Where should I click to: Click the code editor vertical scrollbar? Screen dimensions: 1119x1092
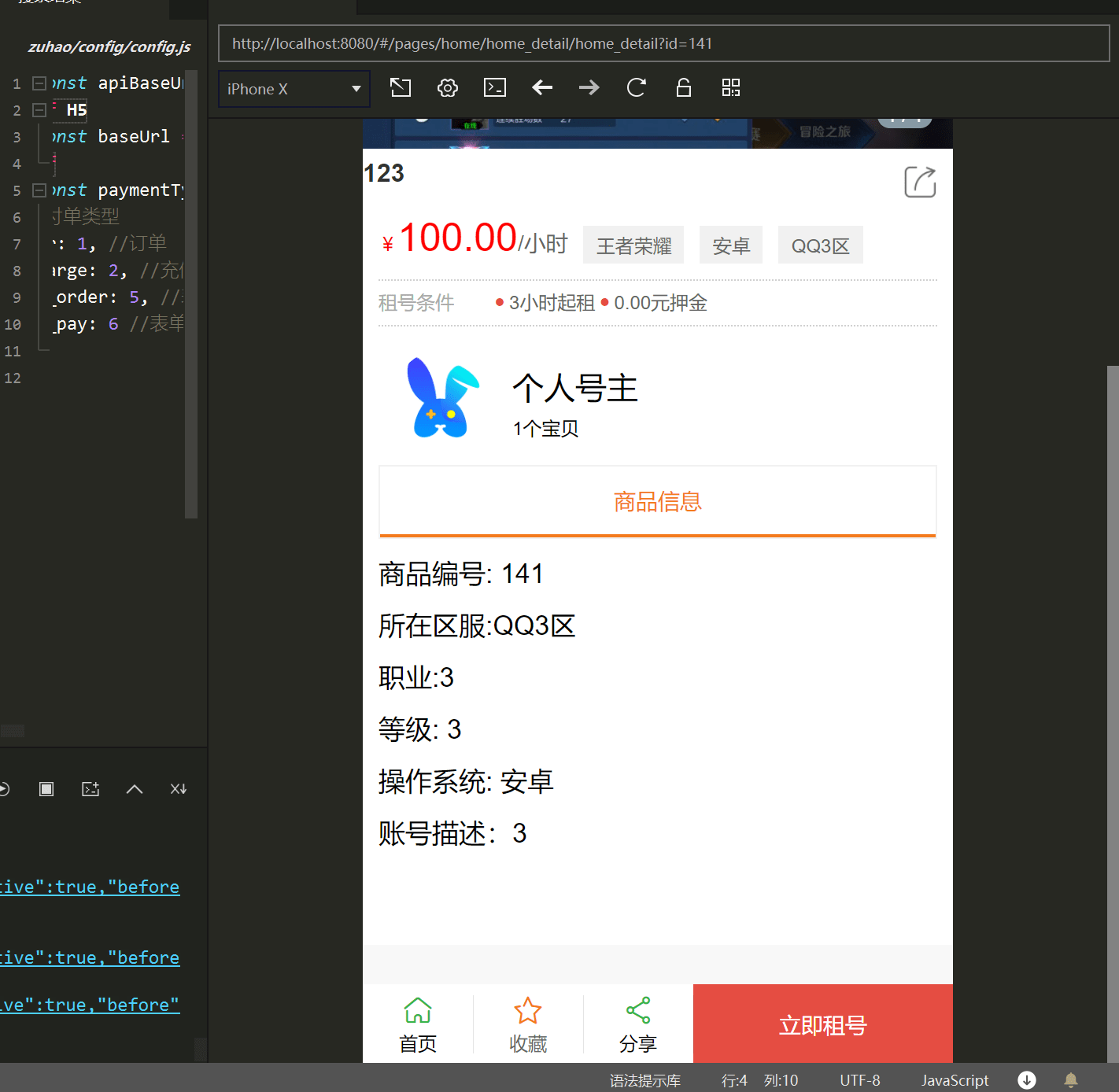(x=190, y=295)
